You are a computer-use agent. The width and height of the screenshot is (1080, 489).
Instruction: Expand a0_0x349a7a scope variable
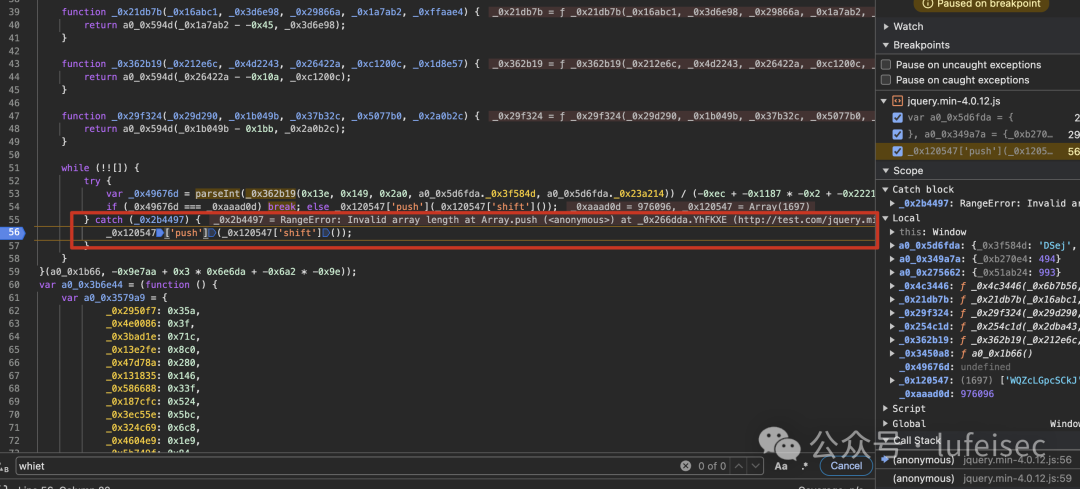coord(893,259)
